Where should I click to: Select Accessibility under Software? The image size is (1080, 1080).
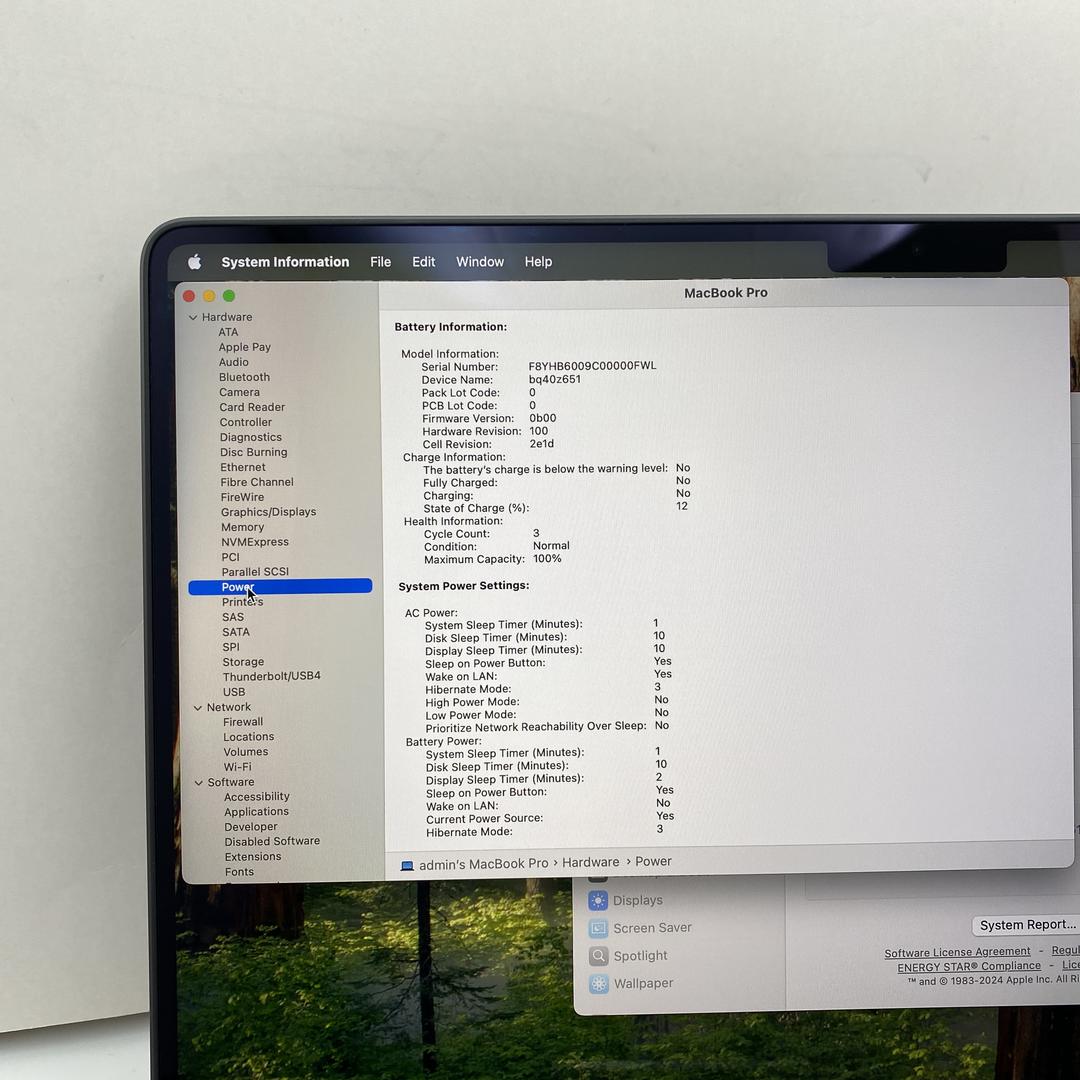(257, 797)
